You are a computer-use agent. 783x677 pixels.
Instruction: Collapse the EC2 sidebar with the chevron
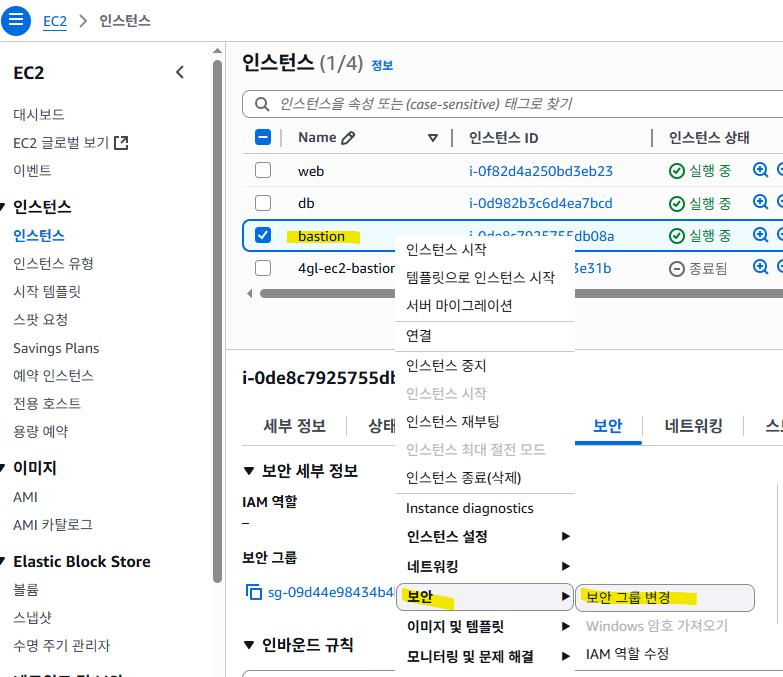coord(180,72)
